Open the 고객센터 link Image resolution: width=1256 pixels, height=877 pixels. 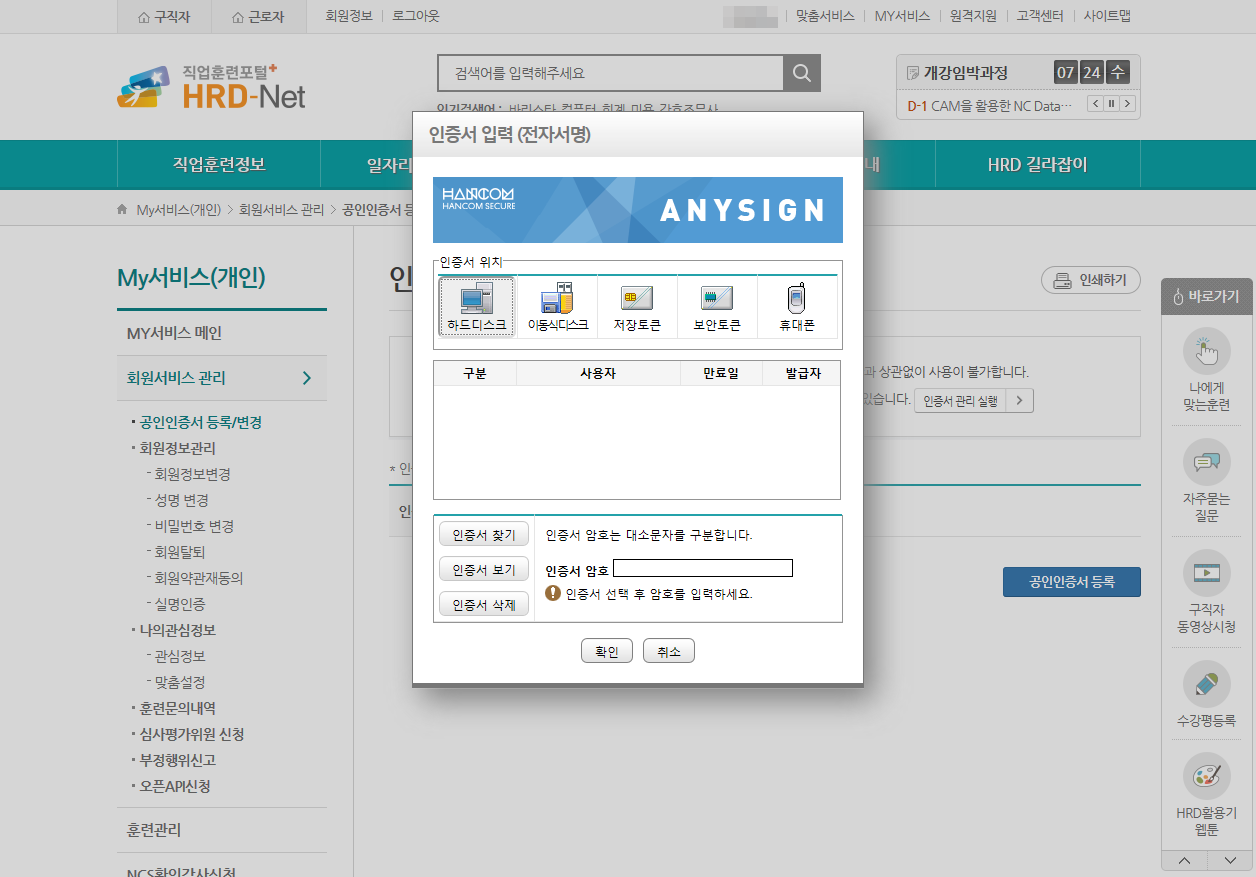(1040, 16)
